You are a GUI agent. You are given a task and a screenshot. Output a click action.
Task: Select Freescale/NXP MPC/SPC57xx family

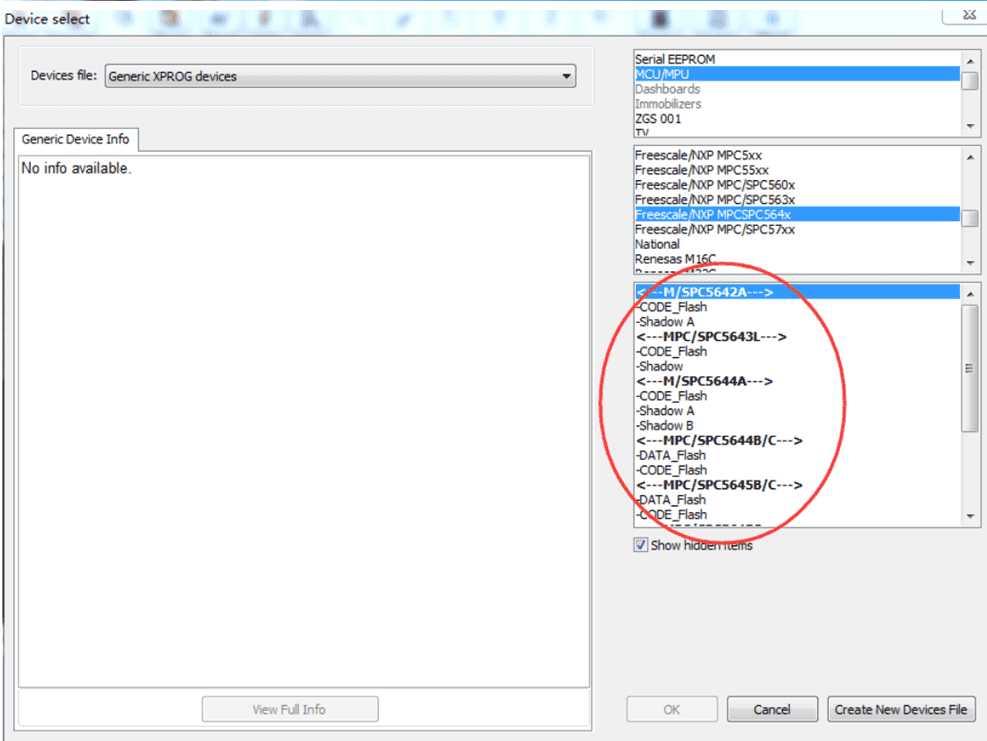pos(797,230)
